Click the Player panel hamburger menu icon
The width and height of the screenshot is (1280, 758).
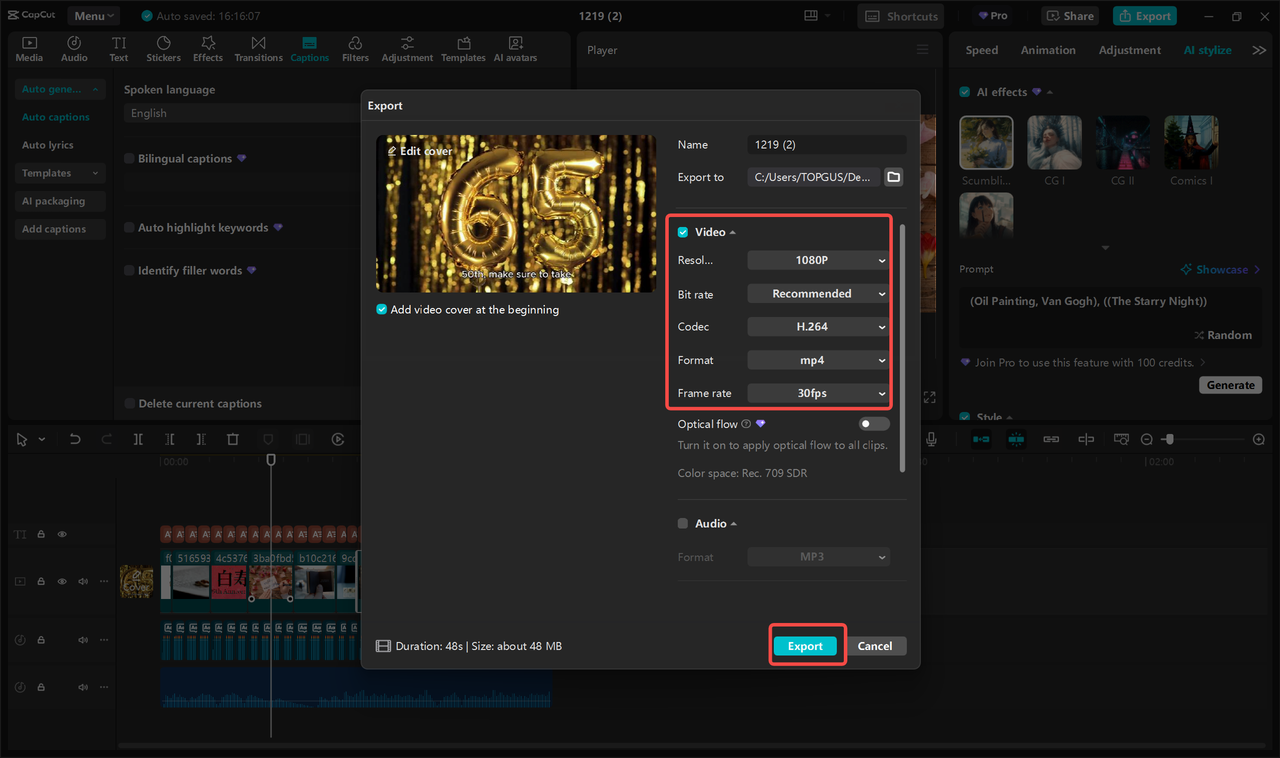[922, 50]
